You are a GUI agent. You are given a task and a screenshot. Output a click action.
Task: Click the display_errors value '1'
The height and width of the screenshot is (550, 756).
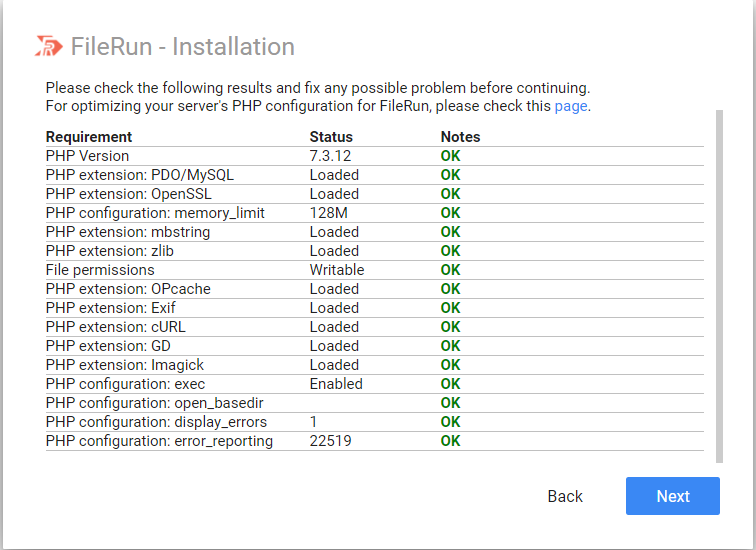coord(313,422)
